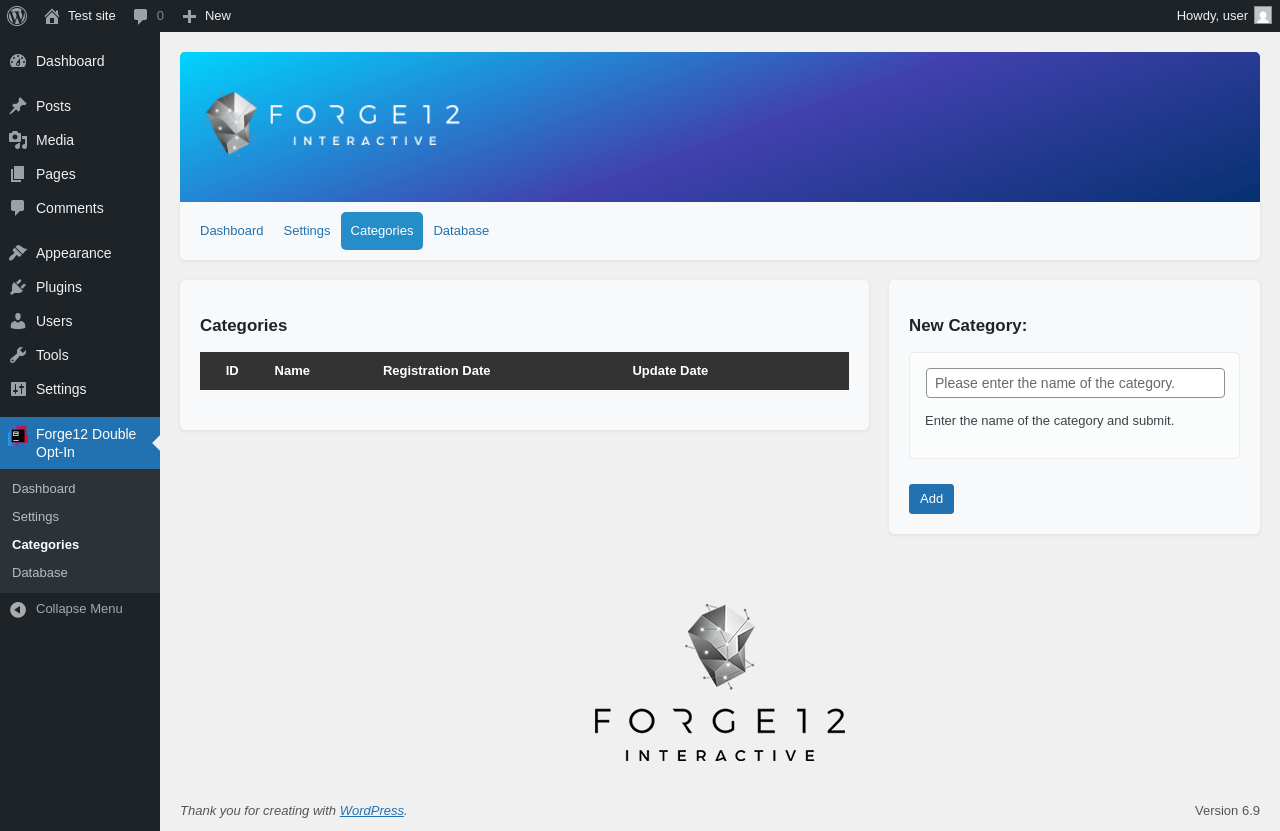This screenshot has height=831, width=1280.
Task: Click the user avatar next to Howdy
Action: pos(1263,15)
